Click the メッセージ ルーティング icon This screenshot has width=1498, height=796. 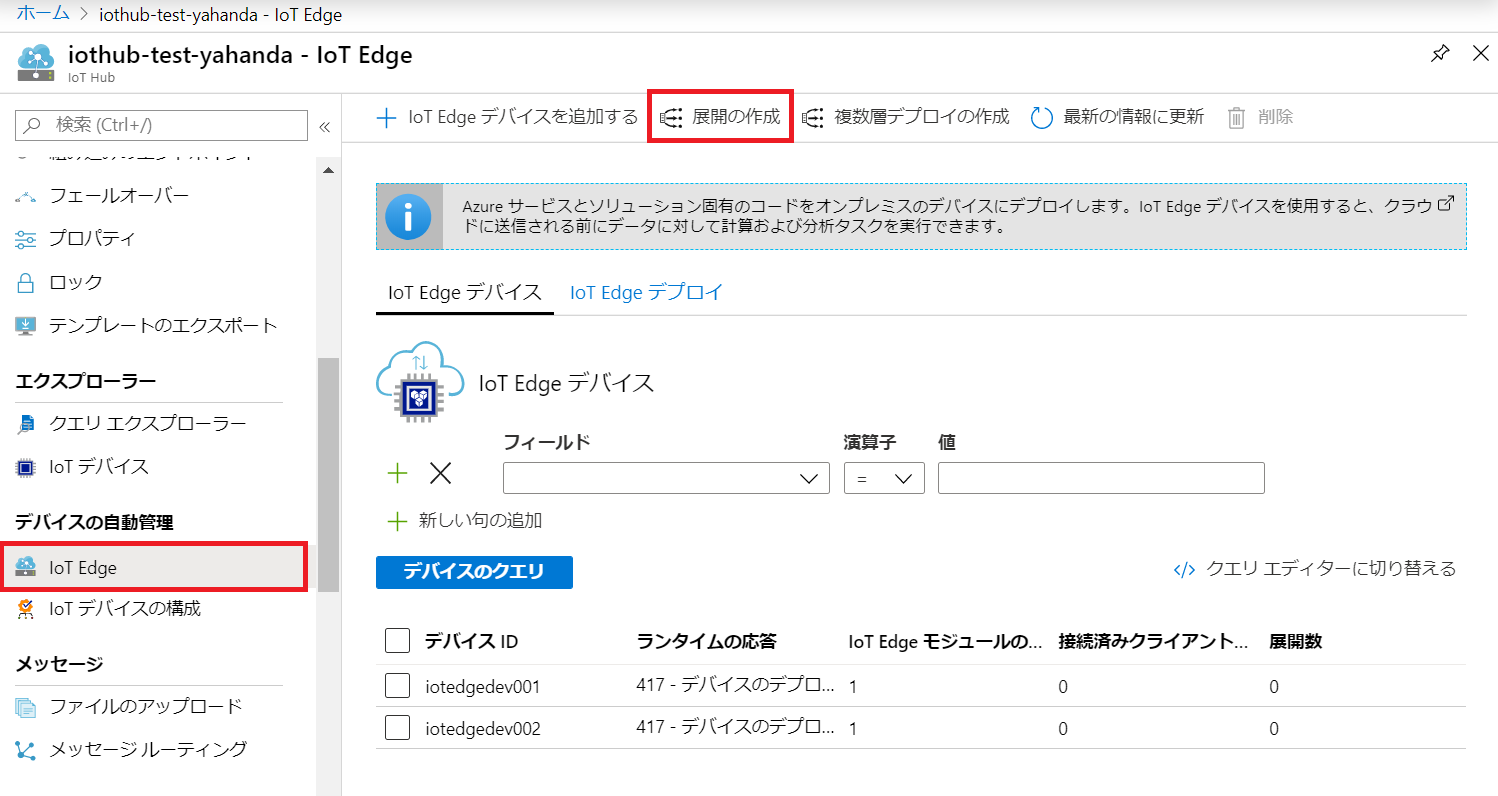point(26,750)
